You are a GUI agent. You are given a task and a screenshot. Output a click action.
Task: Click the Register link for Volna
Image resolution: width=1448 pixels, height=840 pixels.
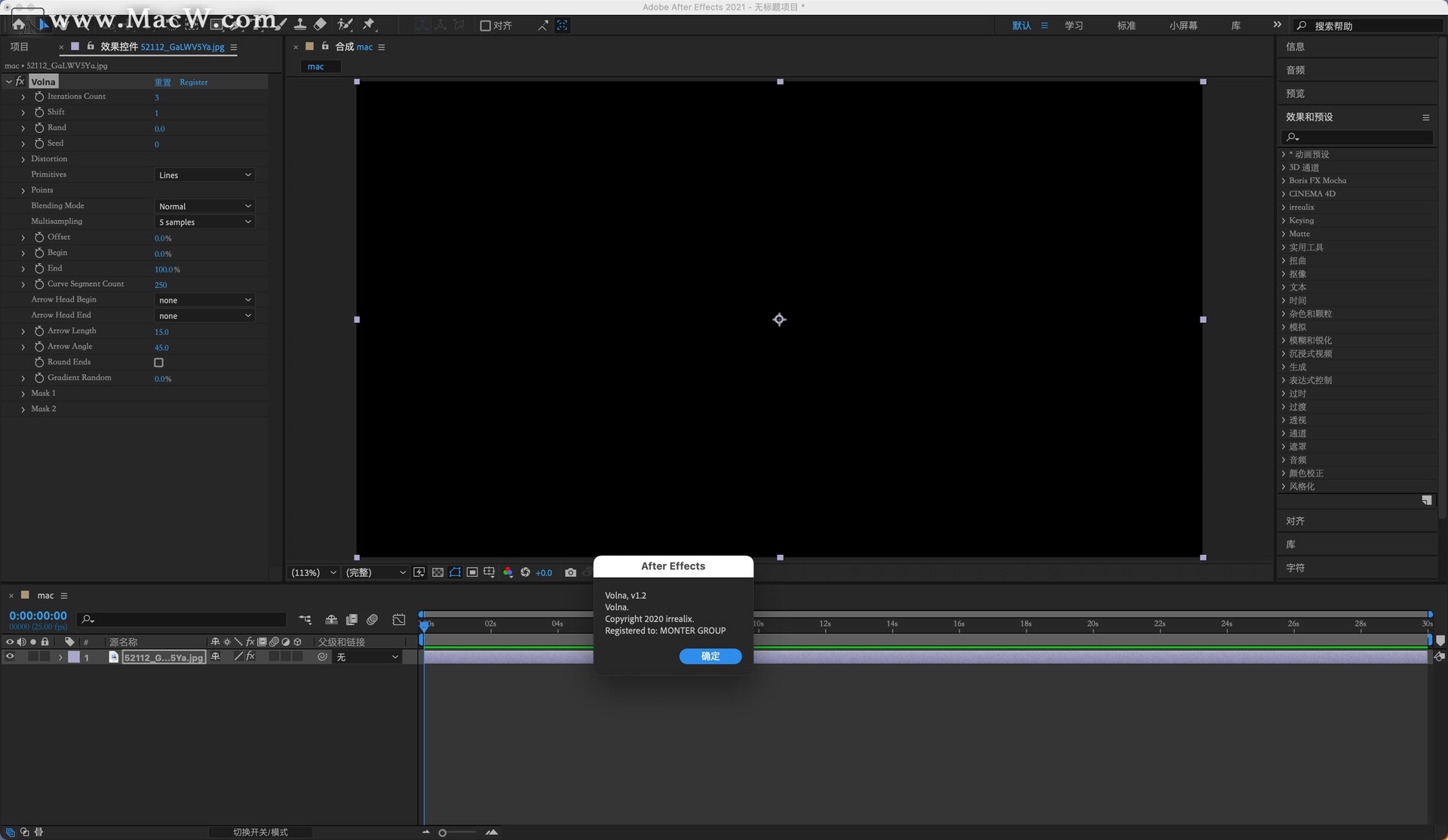click(193, 82)
